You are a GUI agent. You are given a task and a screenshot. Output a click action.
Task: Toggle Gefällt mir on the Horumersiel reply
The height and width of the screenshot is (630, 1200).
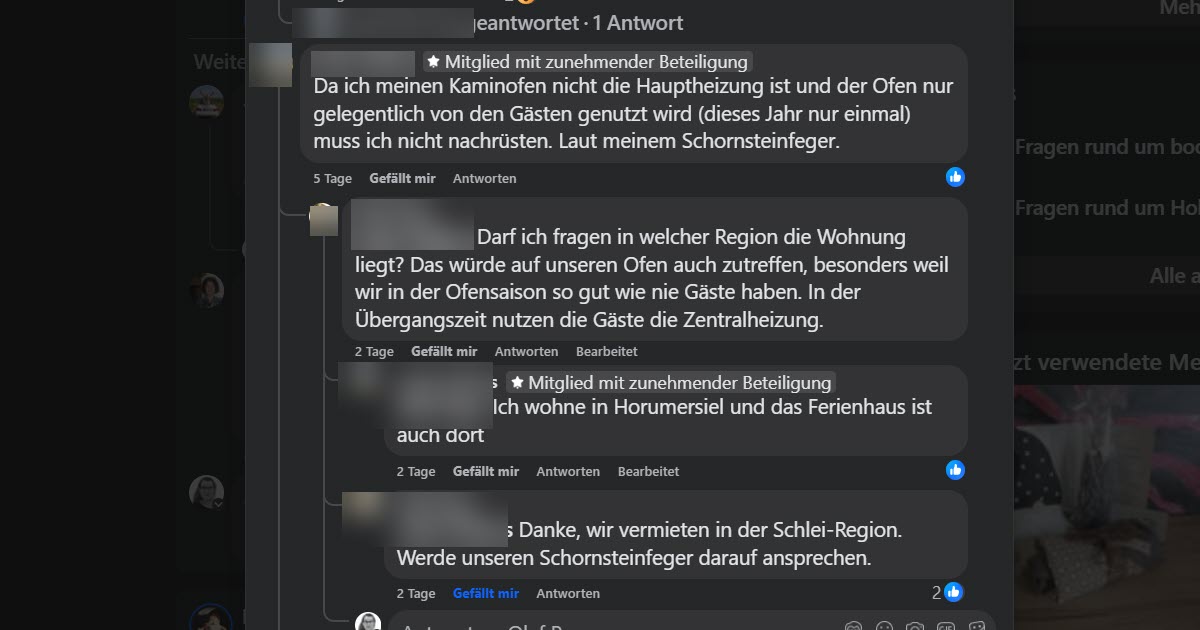[486, 471]
